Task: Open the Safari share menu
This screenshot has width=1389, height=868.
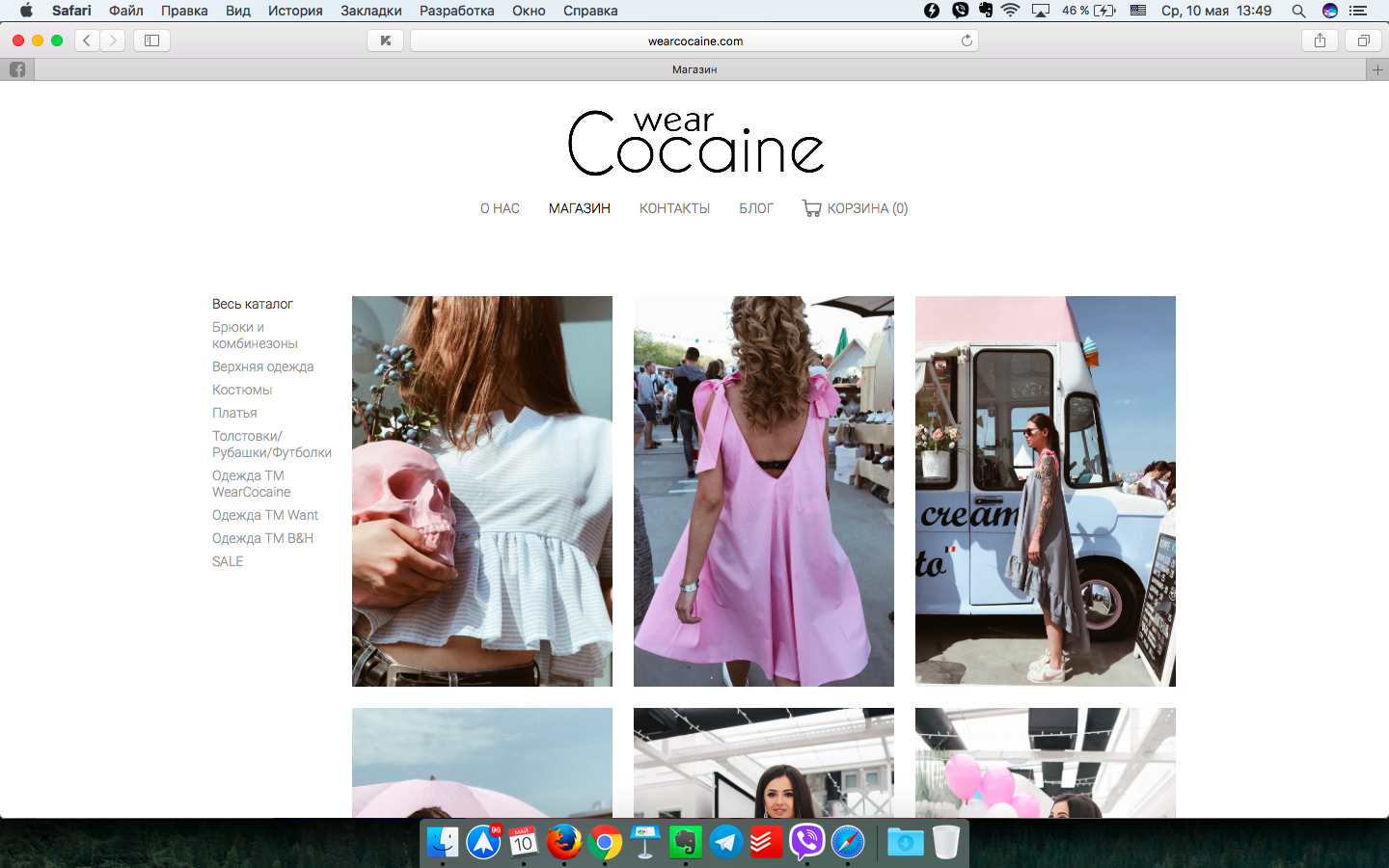Action: pos(1320,41)
